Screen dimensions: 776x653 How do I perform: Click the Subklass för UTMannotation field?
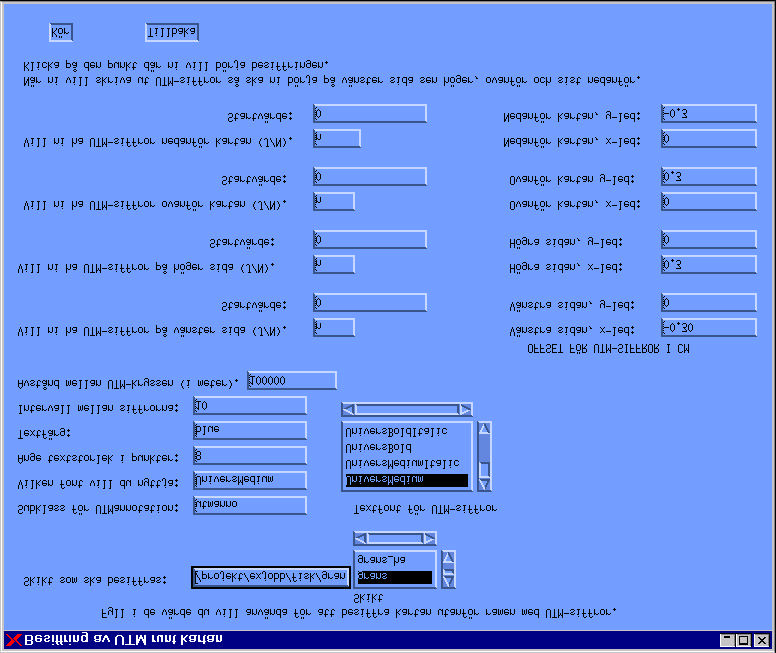pos(250,505)
